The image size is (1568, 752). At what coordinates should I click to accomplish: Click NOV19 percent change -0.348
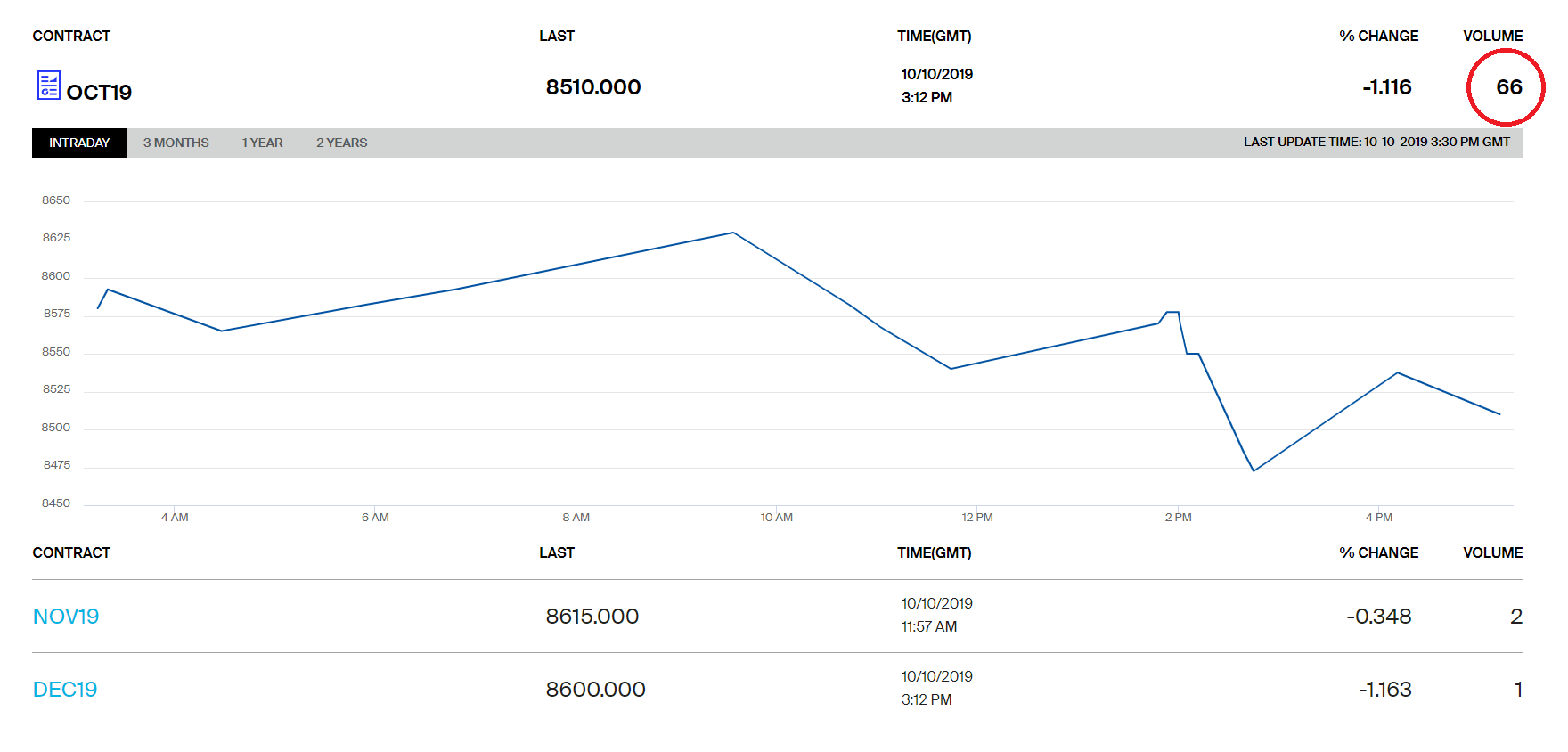click(x=1378, y=617)
